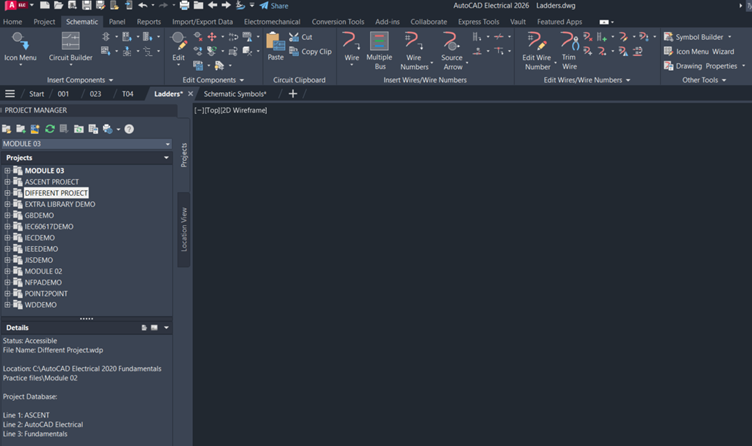This screenshot has height=446, width=752.
Task: Expand the WDDEMO project node
Action: point(7,305)
